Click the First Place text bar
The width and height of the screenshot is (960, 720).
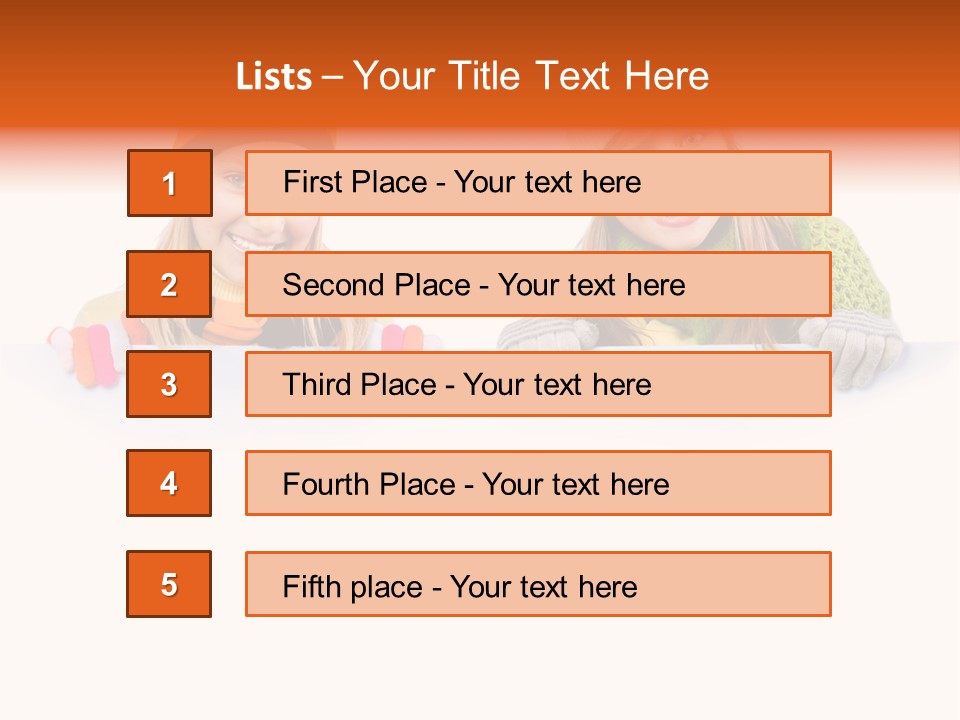(538, 183)
